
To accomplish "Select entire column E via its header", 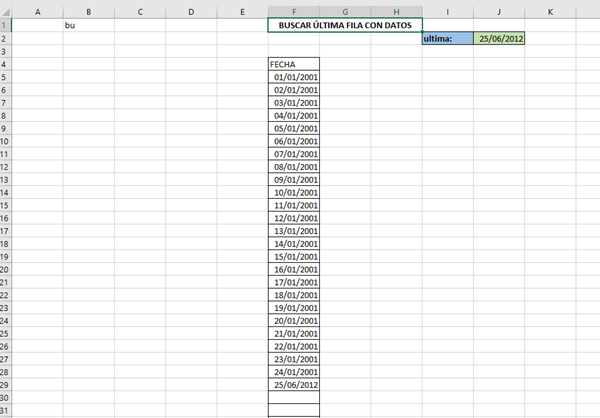I will pyautogui.click(x=243, y=12).
